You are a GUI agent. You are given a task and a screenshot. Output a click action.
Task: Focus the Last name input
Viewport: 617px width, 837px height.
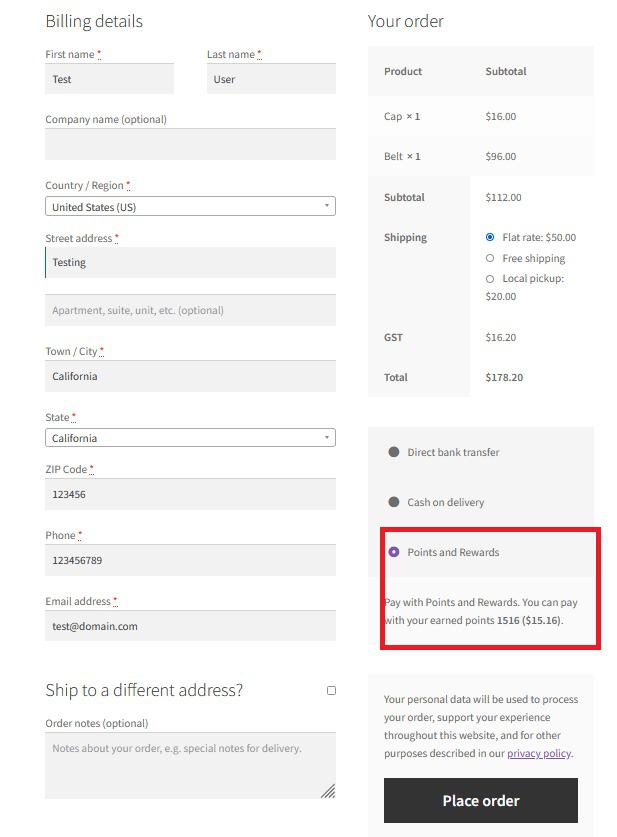coord(271,79)
